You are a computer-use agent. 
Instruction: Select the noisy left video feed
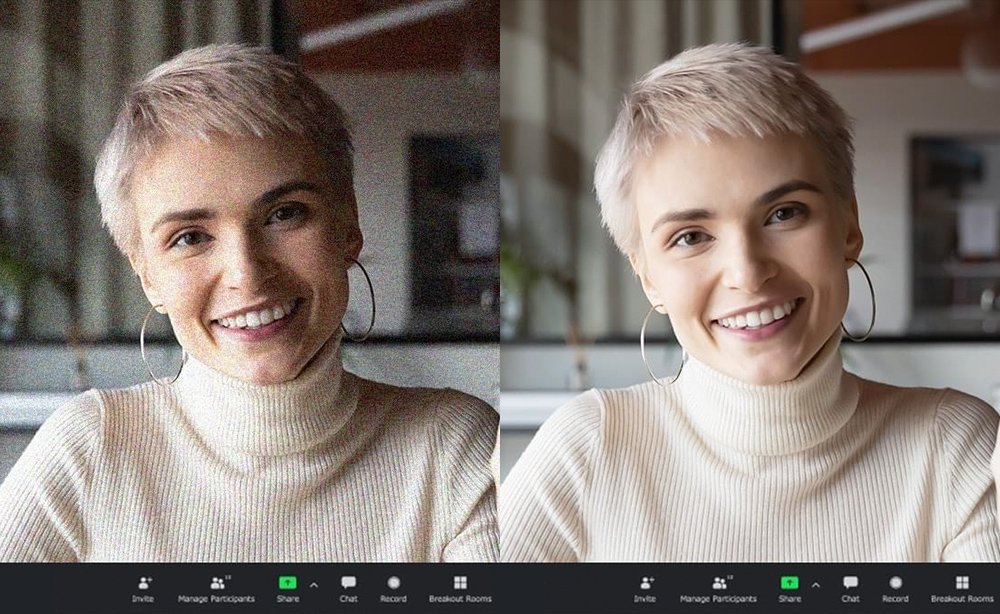coord(249,280)
